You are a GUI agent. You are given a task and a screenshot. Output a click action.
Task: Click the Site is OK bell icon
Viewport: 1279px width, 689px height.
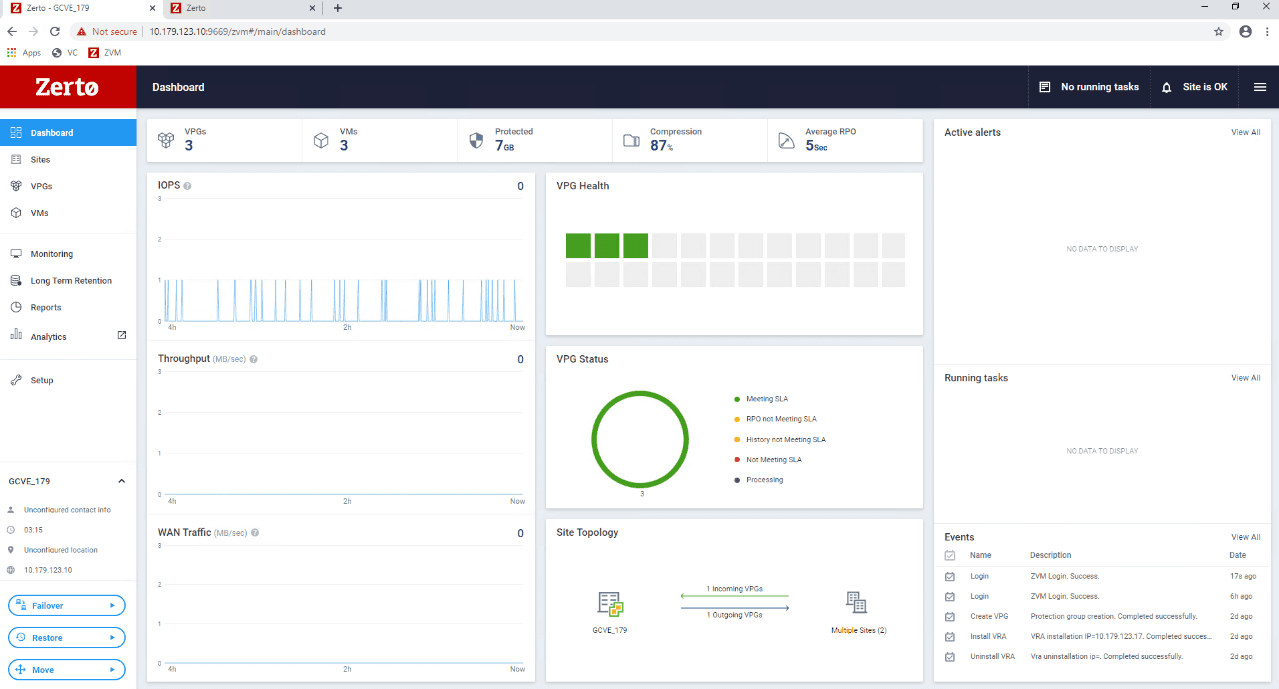(1166, 87)
